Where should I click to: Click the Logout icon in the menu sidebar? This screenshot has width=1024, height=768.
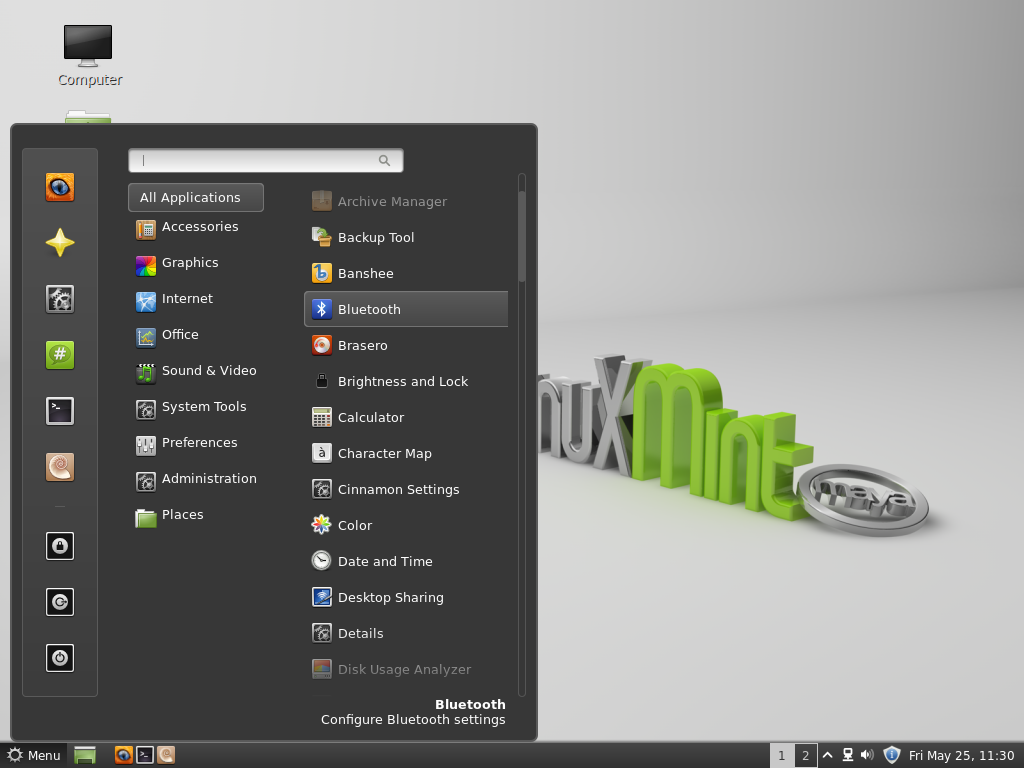[x=59, y=601]
